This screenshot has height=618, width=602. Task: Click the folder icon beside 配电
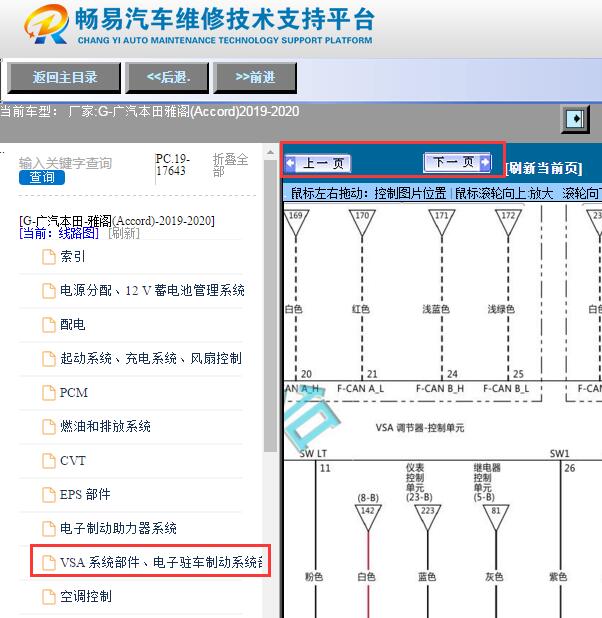point(49,325)
